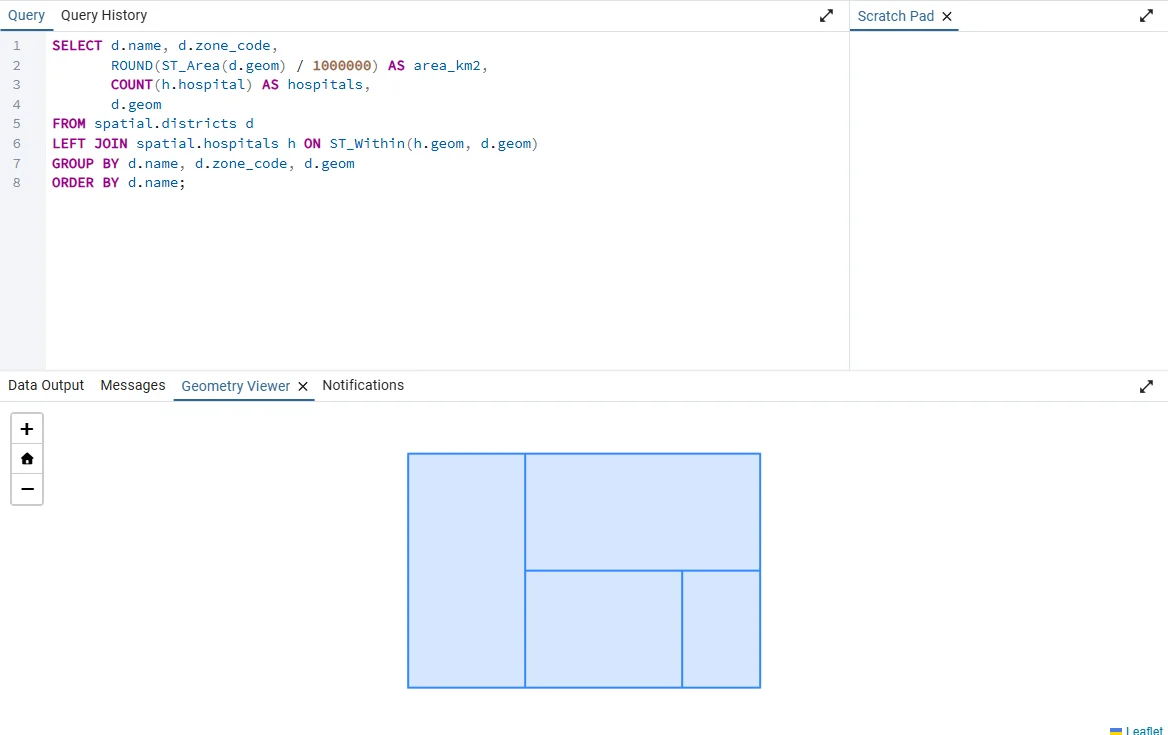Viewport: 1168px width, 735px height.
Task: Place cursor on 'ORDER BY d.name;' line
Action: [118, 183]
